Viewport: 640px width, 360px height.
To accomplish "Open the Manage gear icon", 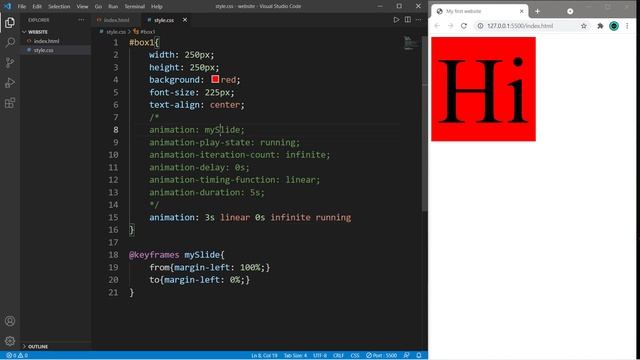I will coord(10,341).
